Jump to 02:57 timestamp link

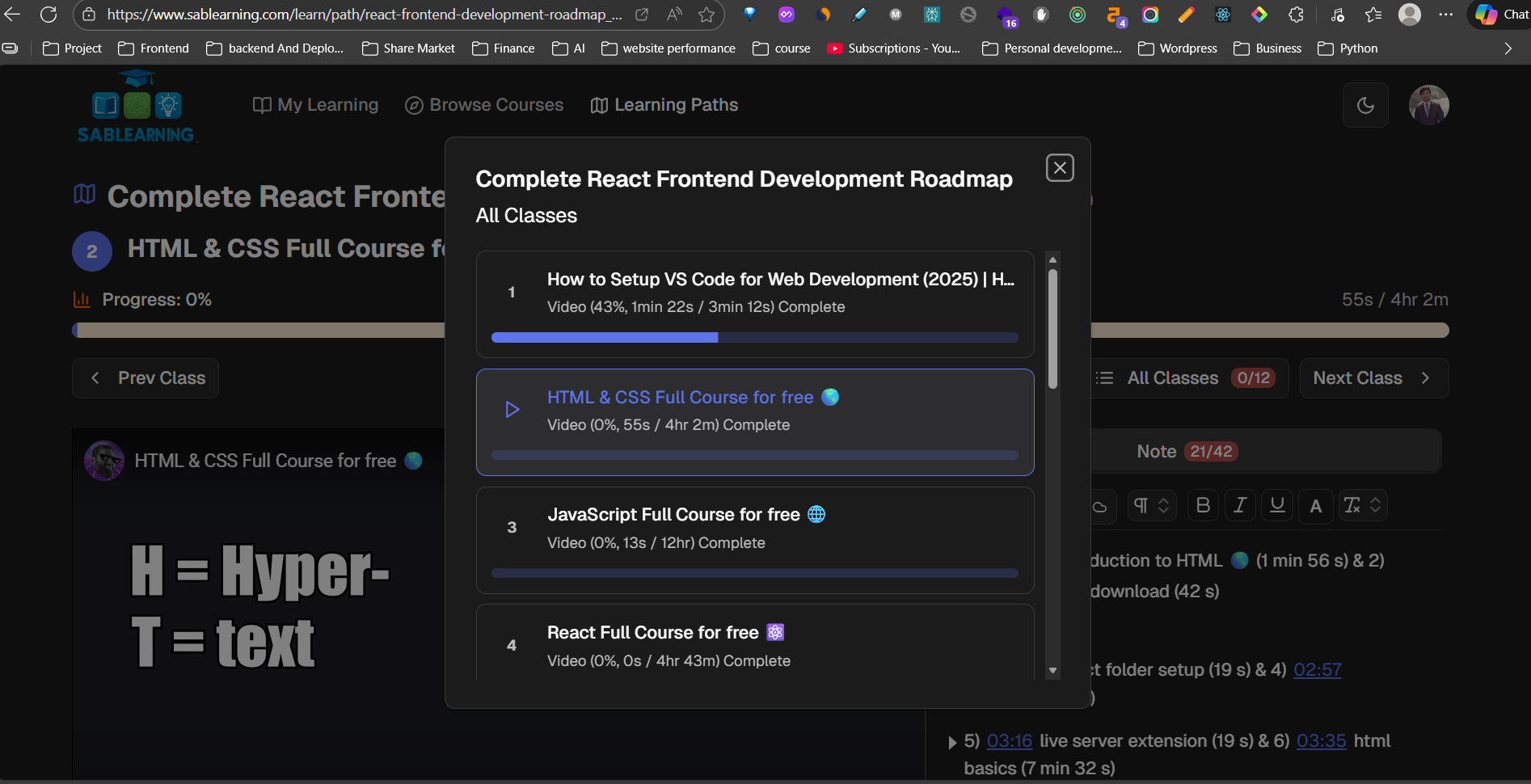pos(1317,669)
